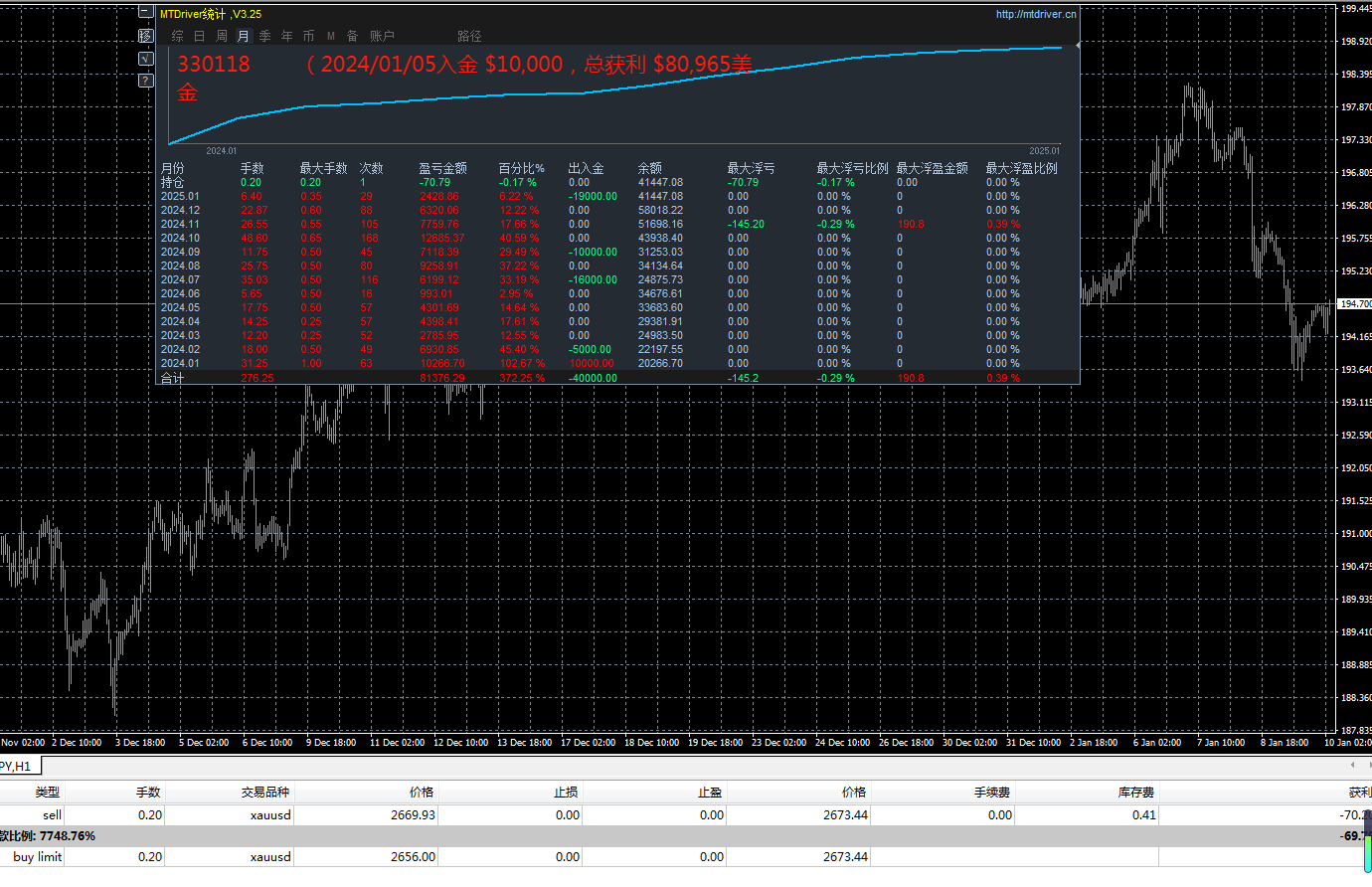The image size is (1372, 887).
Task: Click the 2024.12 month row label
Action: [180, 210]
